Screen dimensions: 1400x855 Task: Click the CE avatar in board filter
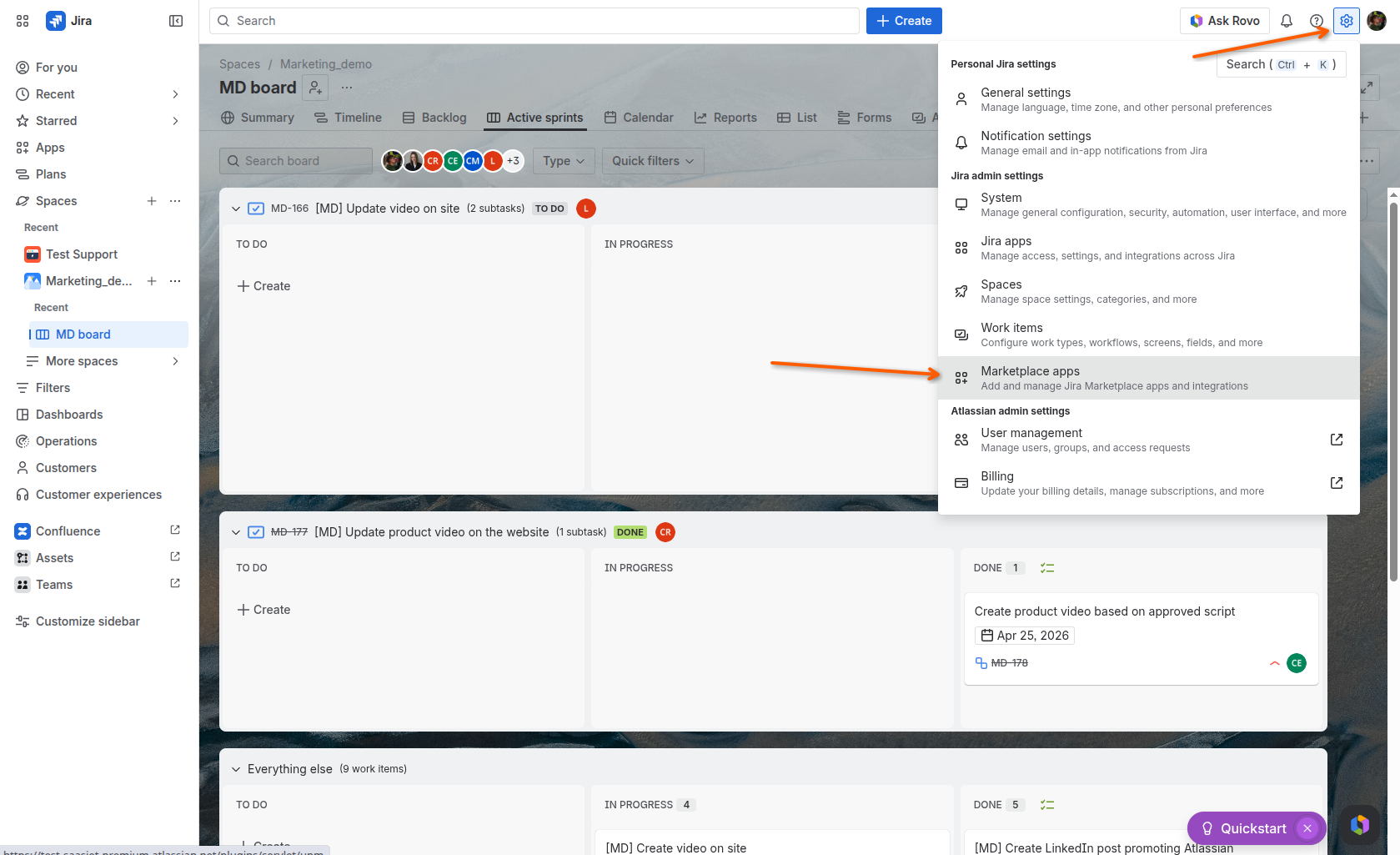pos(453,161)
